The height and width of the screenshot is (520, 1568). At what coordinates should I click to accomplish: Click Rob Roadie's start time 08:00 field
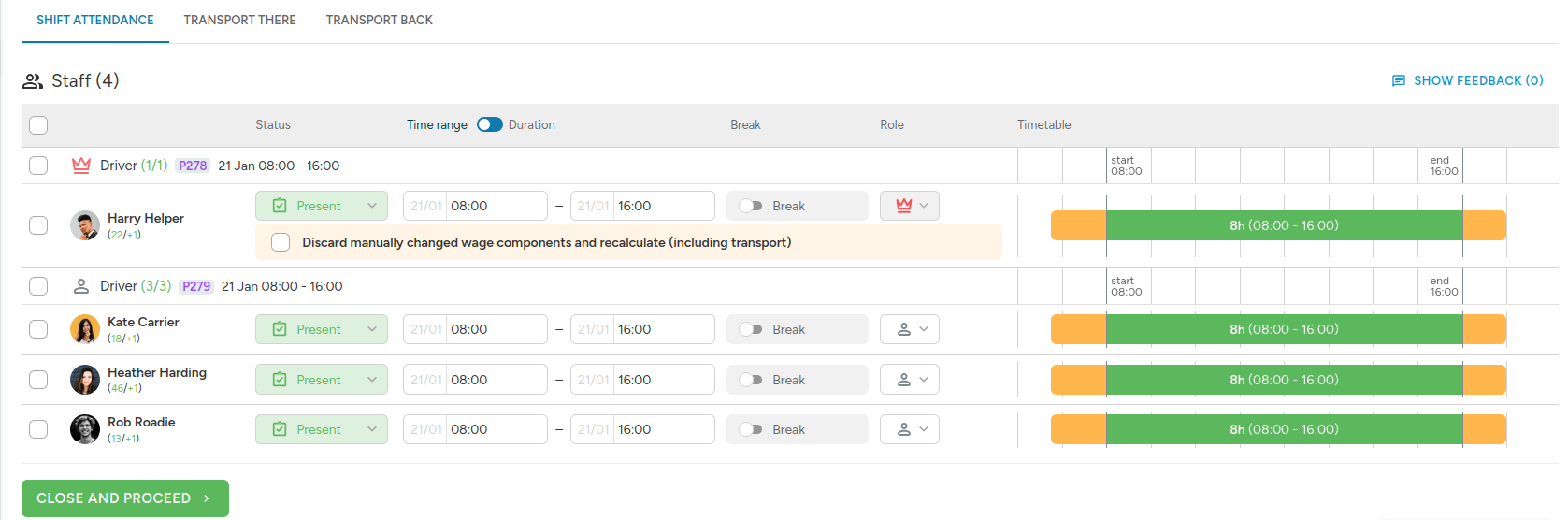475,429
